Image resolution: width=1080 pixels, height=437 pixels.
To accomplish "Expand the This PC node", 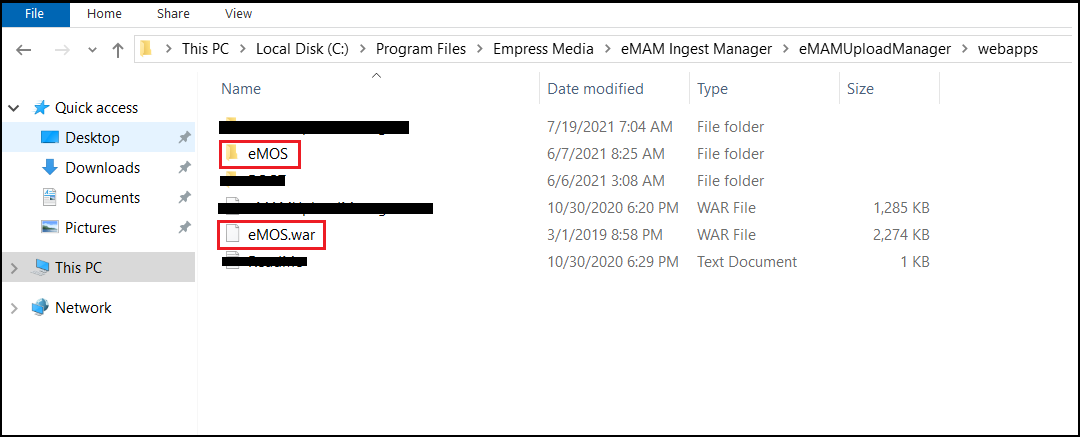I will coord(14,267).
